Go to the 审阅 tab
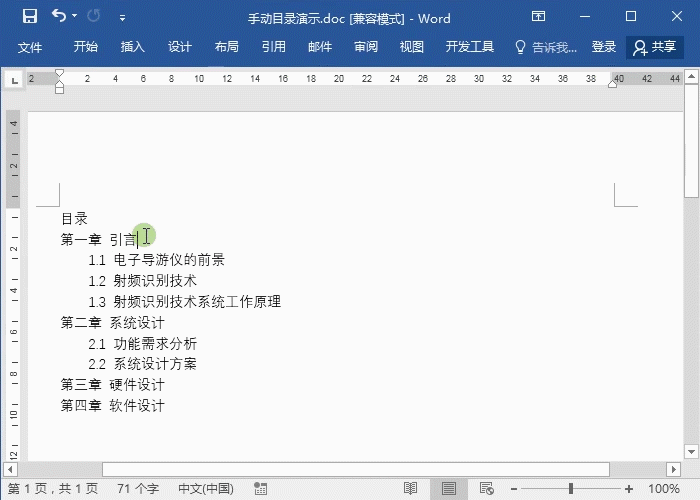Viewport: 700px width, 500px height. click(x=366, y=46)
